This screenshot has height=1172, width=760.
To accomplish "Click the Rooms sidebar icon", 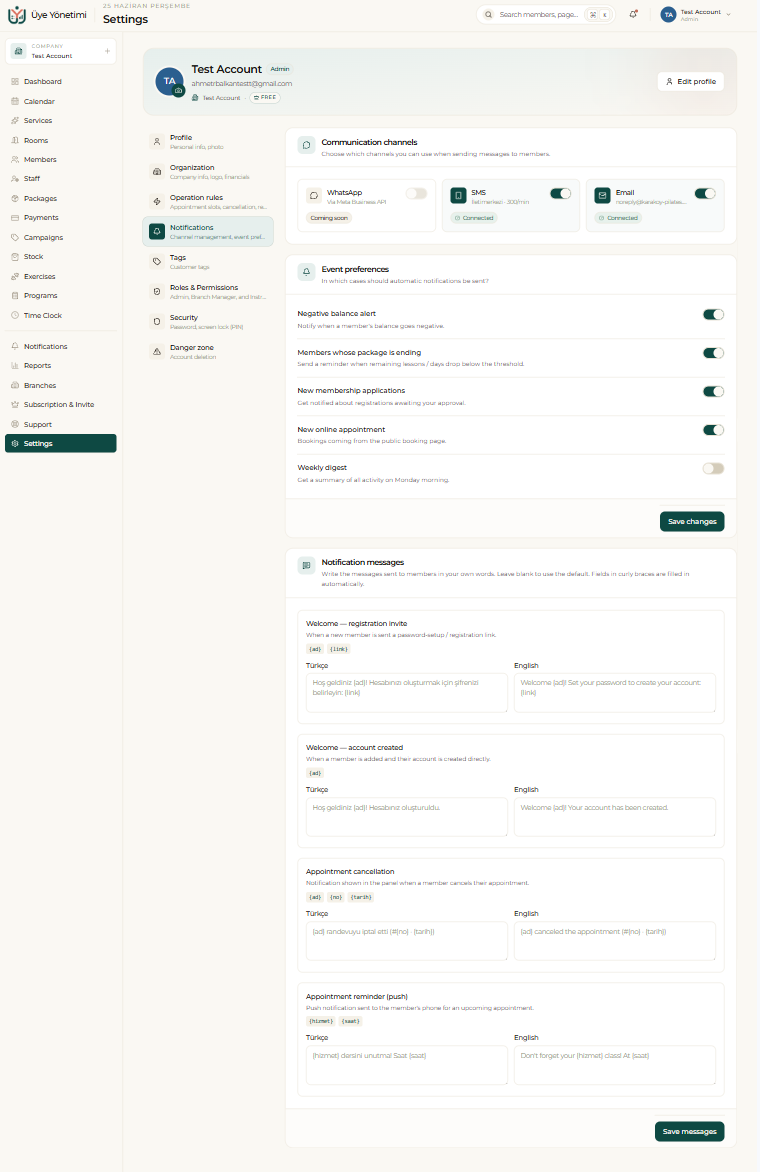I will click(x=15, y=140).
